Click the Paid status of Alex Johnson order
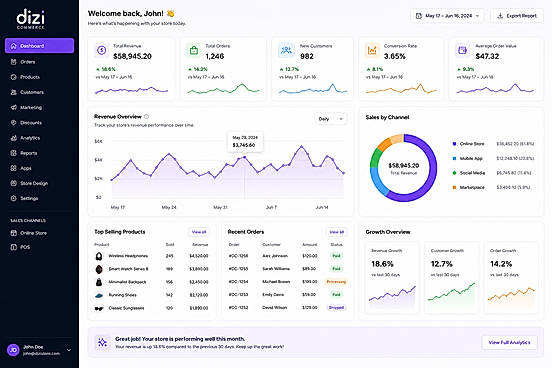The image size is (552, 368). (x=336, y=256)
